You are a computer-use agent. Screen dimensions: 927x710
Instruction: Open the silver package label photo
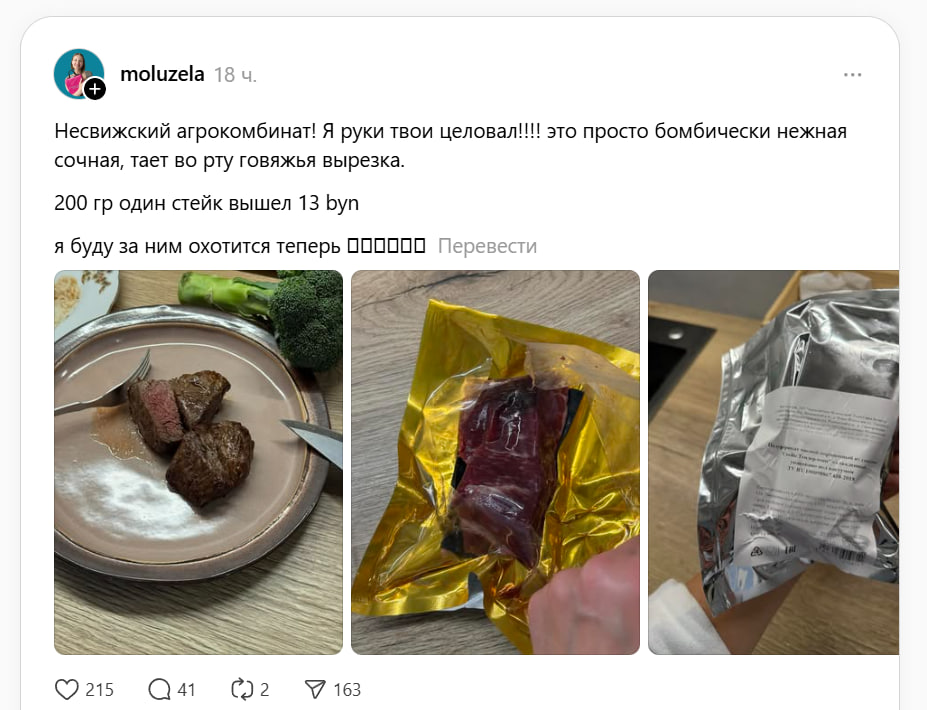click(x=773, y=462)
